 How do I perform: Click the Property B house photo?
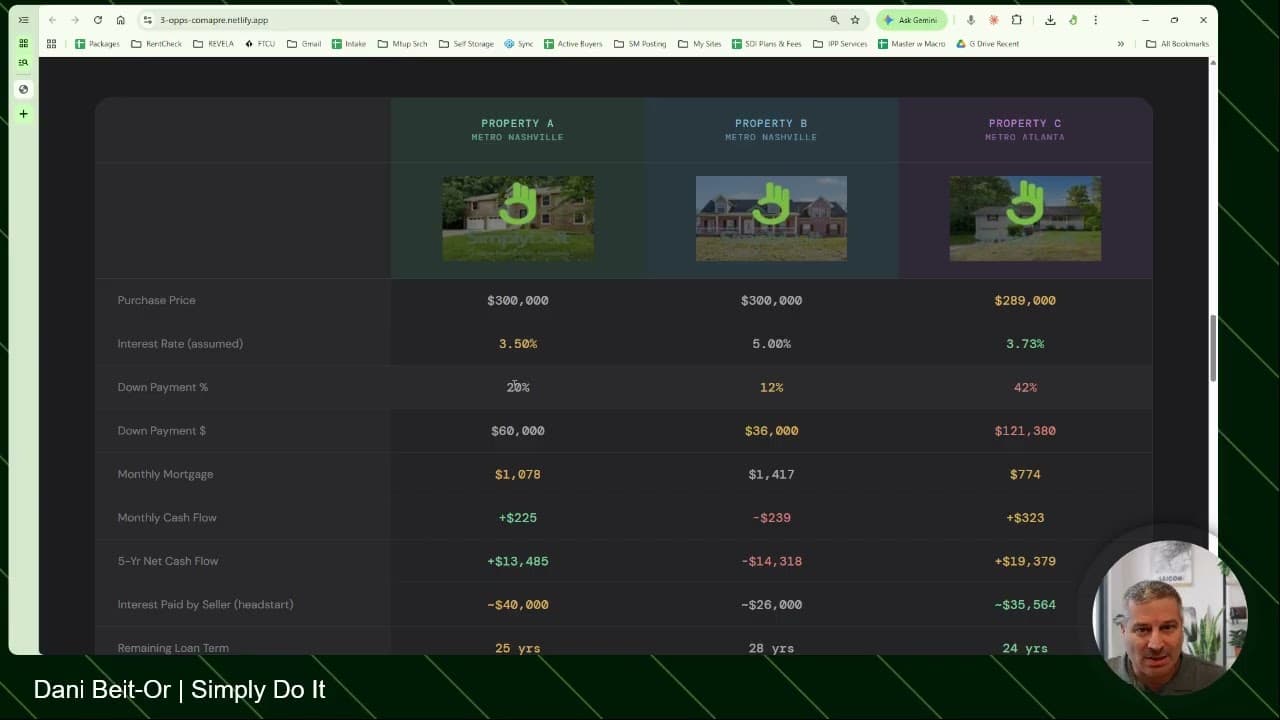[771, 219]
